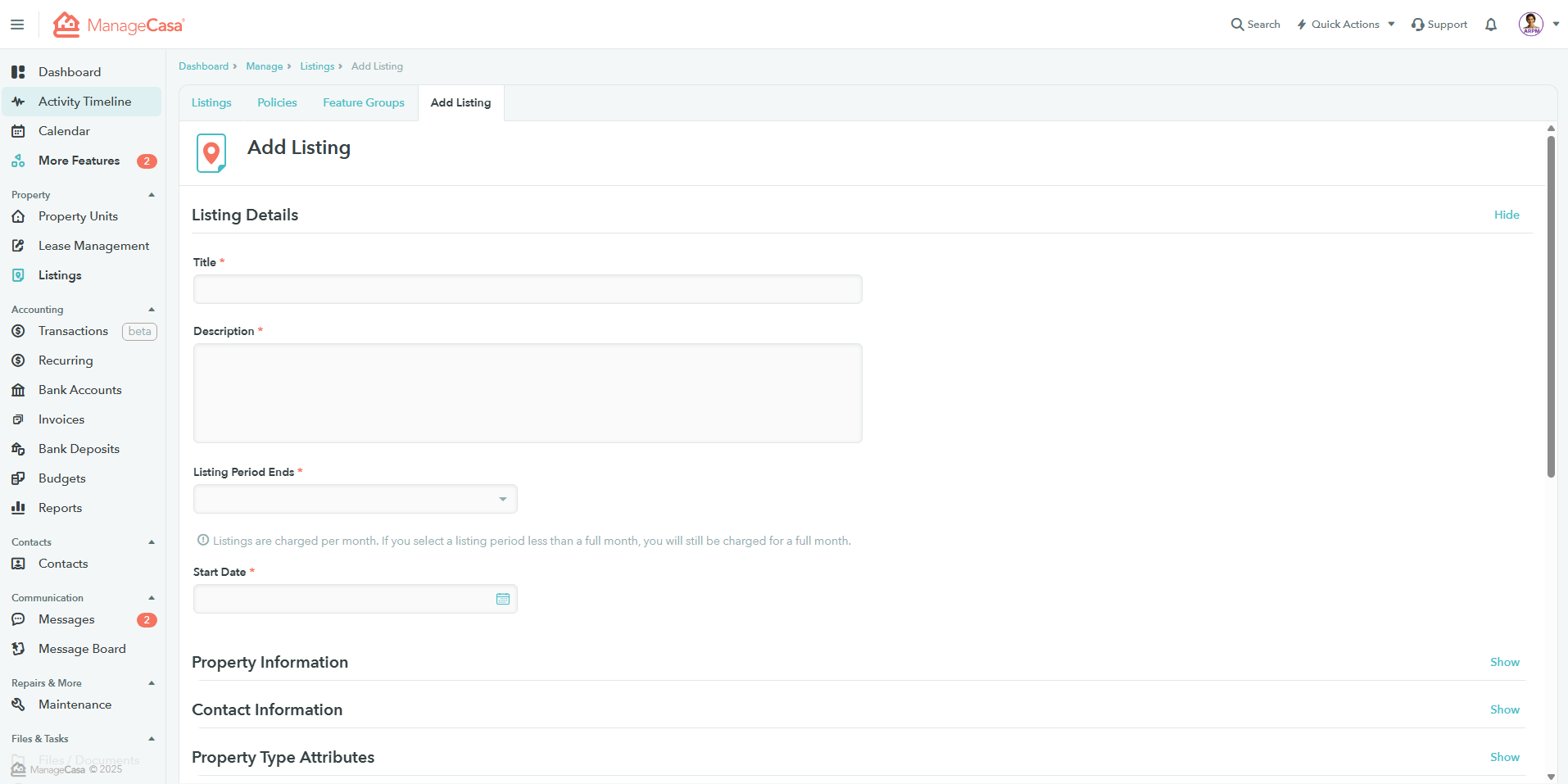Viewport: 1568px width, 784px height.
Task: Go to Maintenance in the sidebar
Action: [x=75, y=705]
